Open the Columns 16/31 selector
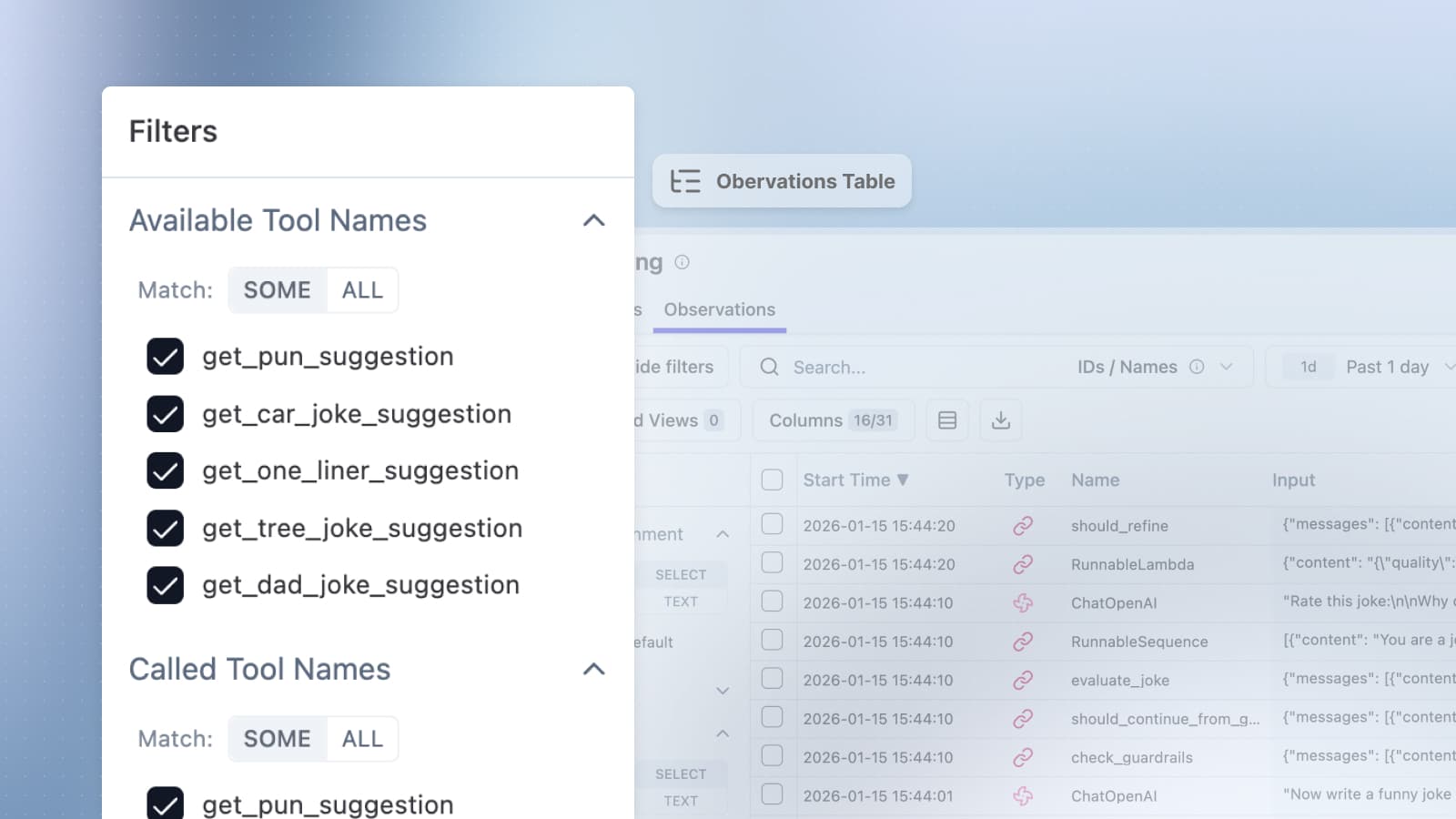The image size is (1456, 819). pos(833,420)
